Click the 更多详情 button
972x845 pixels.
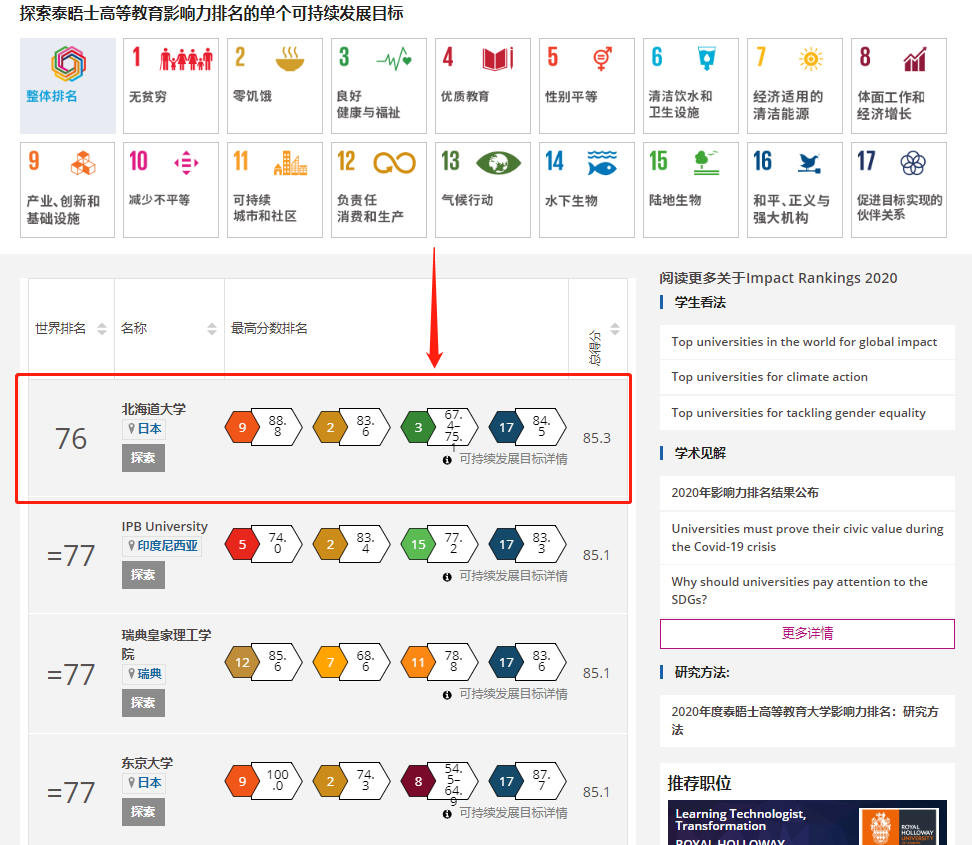pyautogui.click(x=807, y=633)
